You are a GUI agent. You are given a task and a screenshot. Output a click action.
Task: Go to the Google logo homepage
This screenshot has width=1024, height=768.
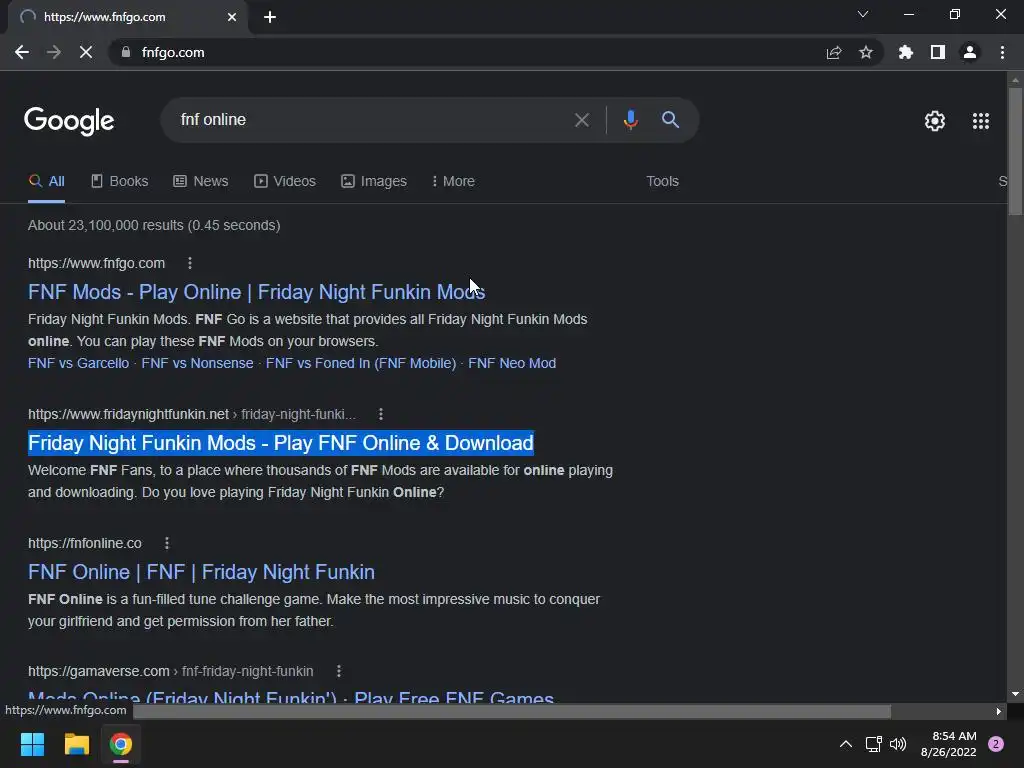[x=69, y=121]
